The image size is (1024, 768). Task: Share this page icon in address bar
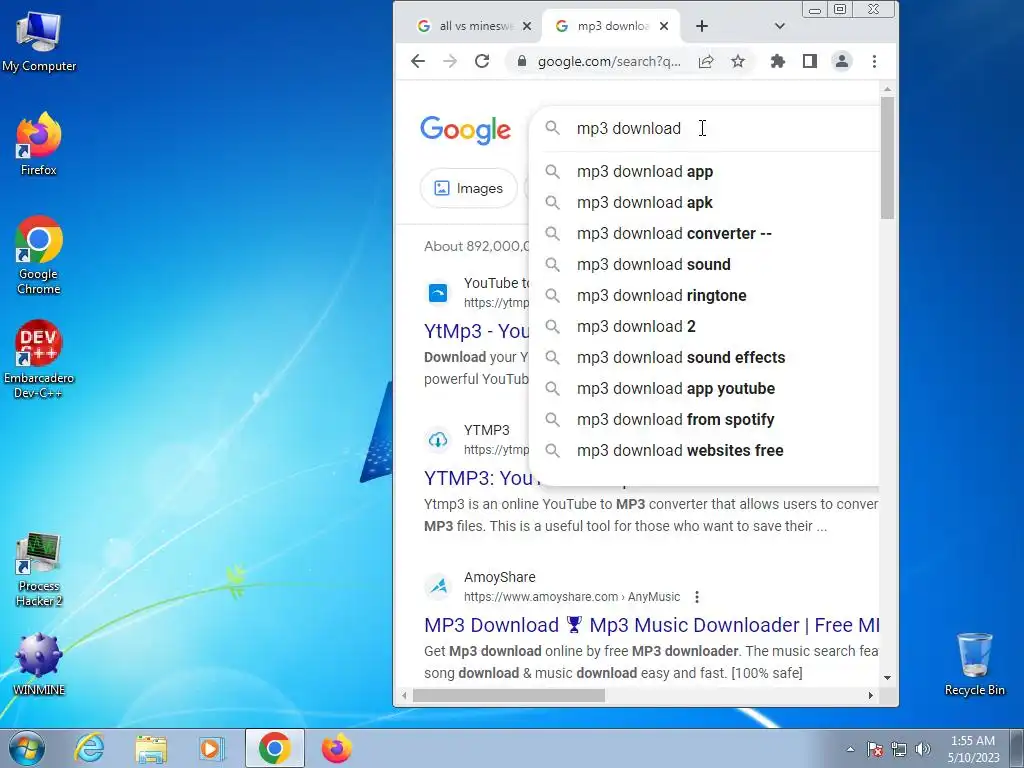click(x=706, y=61)
